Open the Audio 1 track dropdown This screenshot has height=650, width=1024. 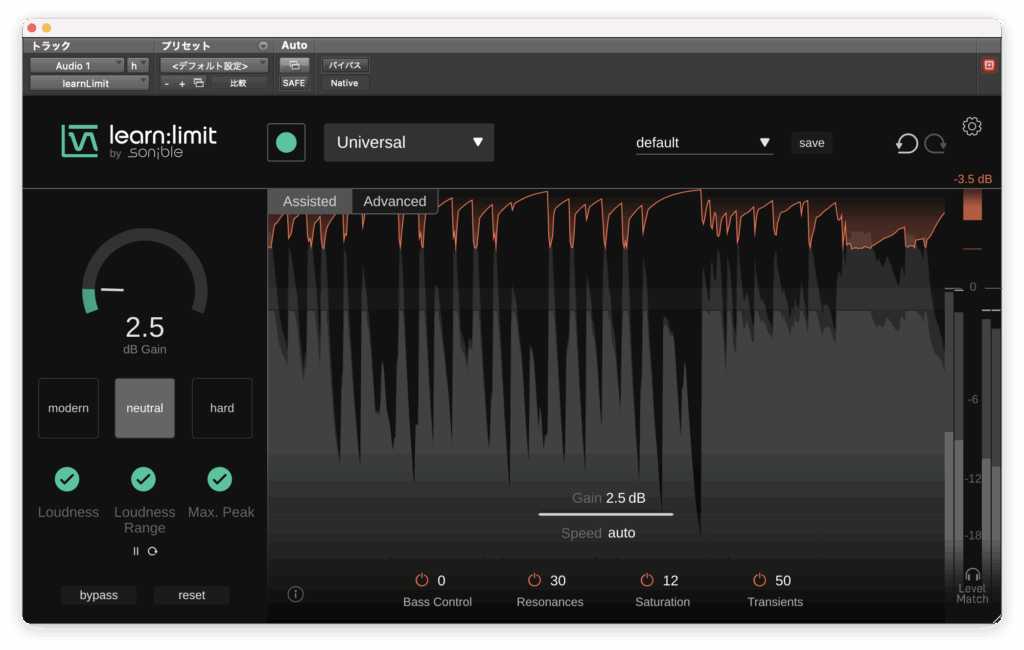[x=77, y=65]
